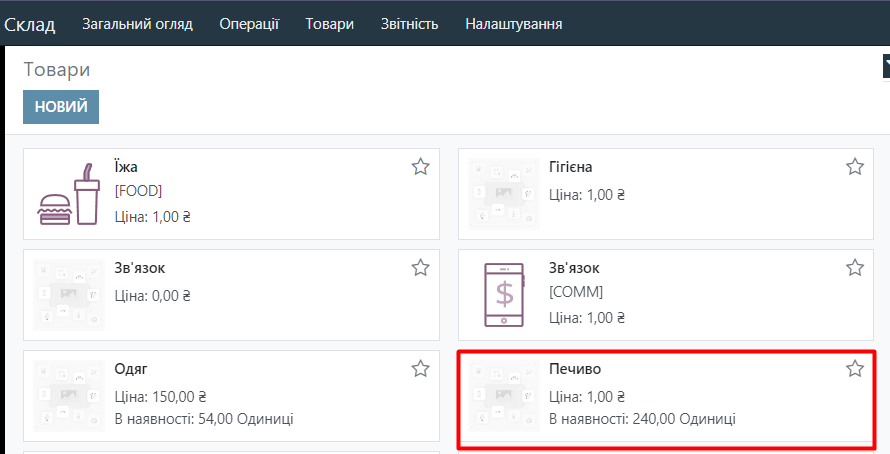890x454 pixels.
Task: Toggle favorite star on Гігієна card
Action: (854, 167)
